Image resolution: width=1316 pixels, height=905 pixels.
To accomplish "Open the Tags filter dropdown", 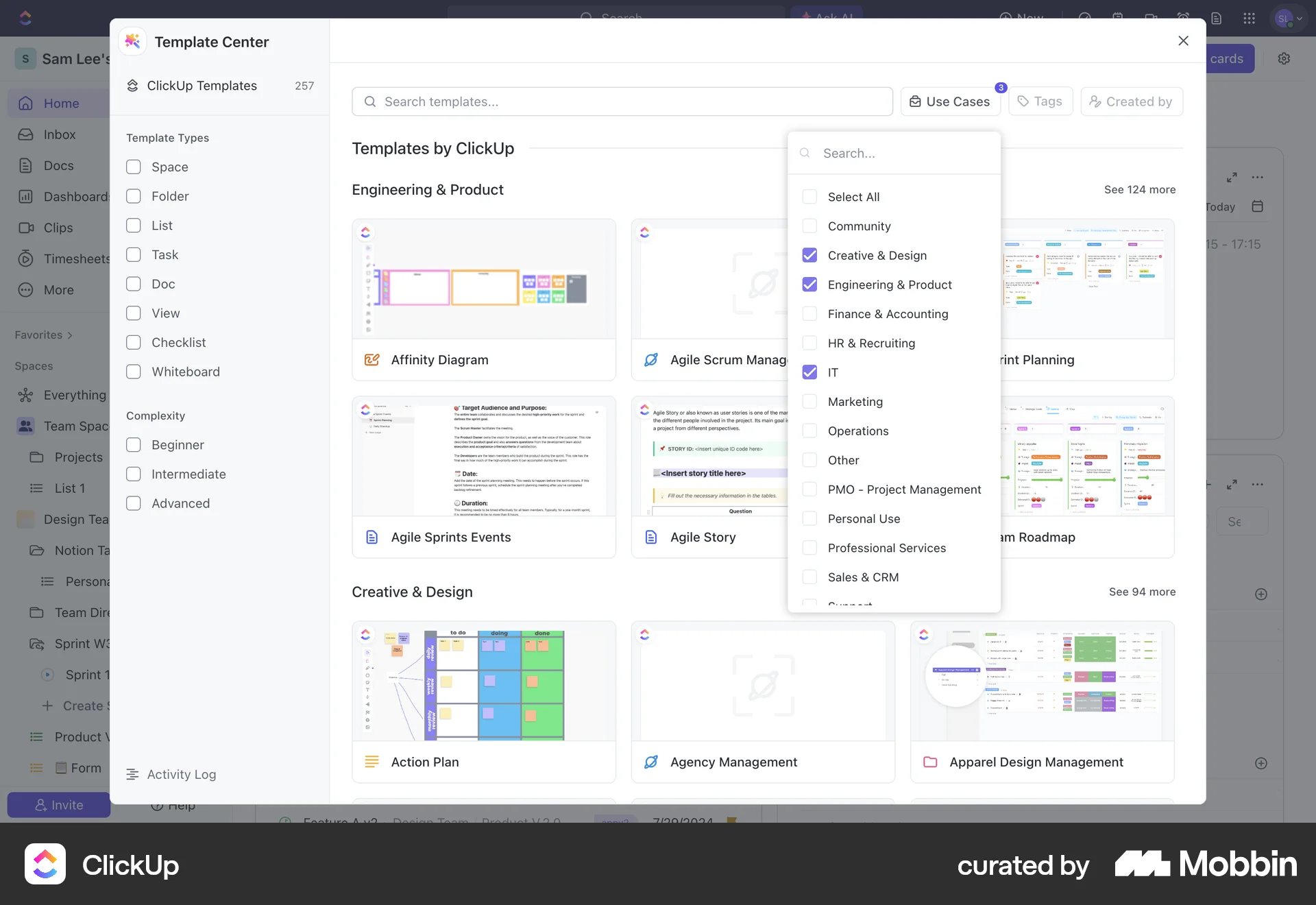I will 1040,101.
